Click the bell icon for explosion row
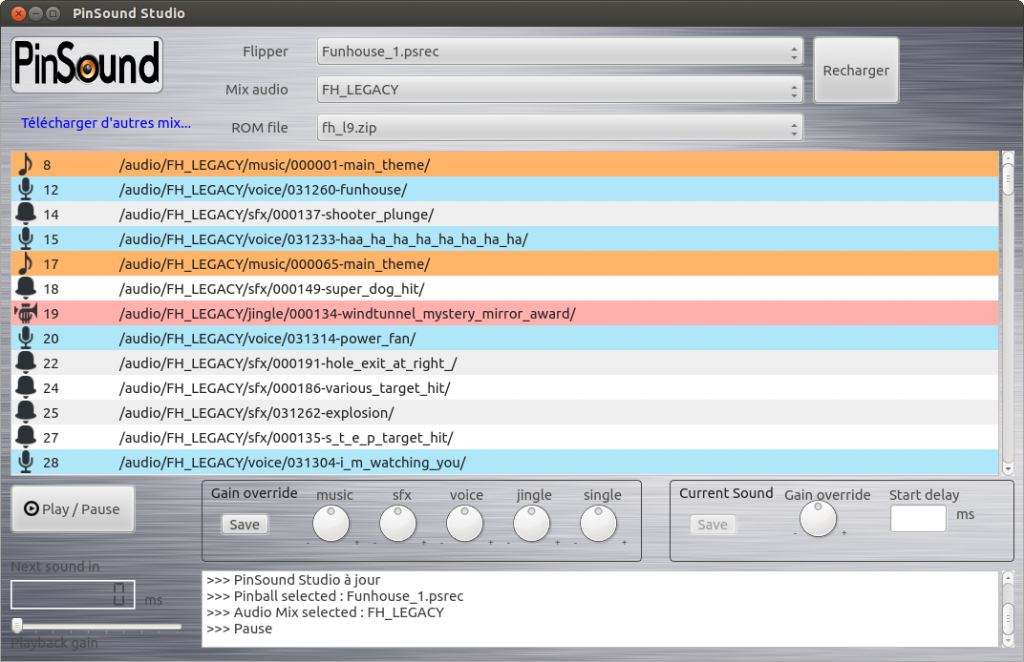Viewport: 1024px width, 662px height. coord(25,413)
